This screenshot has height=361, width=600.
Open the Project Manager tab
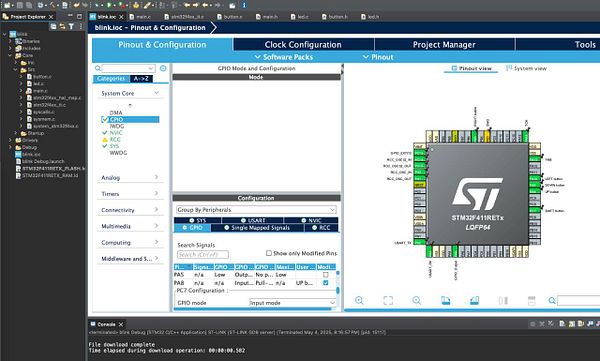click(x=444, y=44)
